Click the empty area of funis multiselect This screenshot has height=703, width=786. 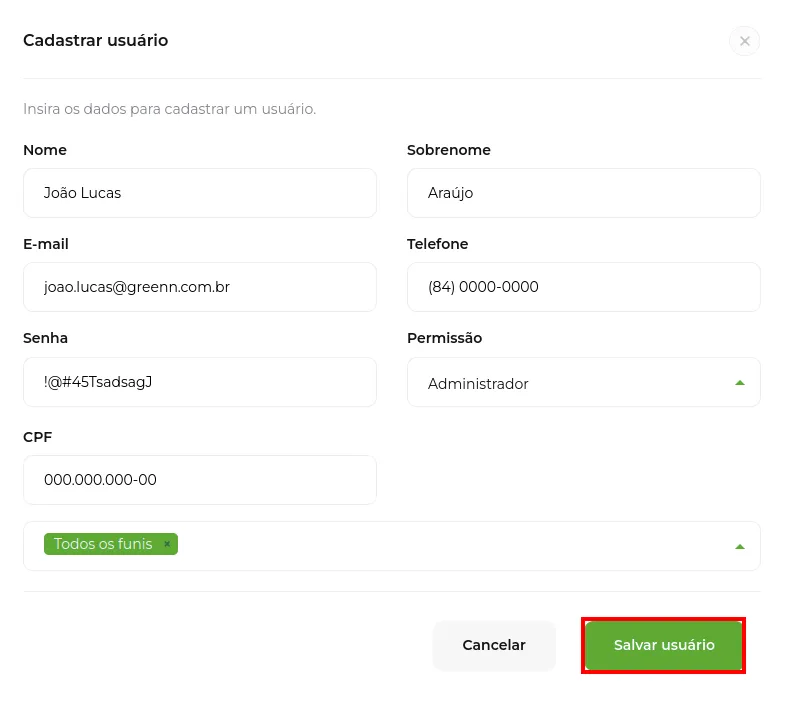tap(451, 546)
